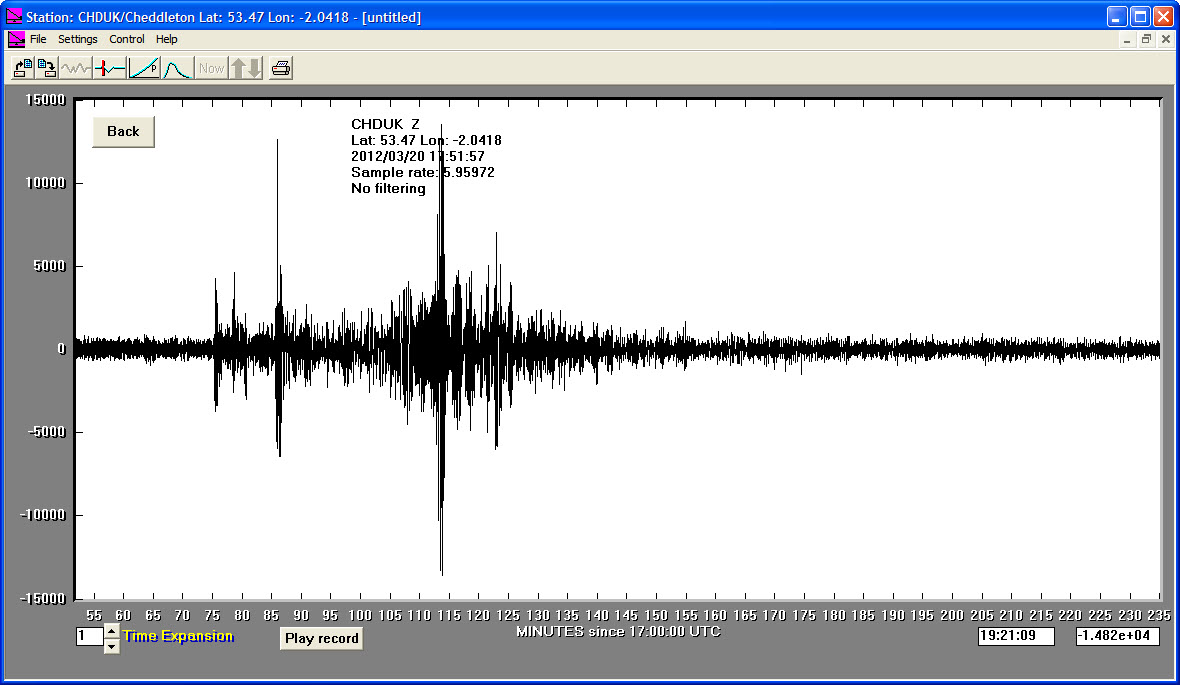The width and height of the screenshot is (1180, 685).
Task: Click the MINUTES since 17:00:00 UTC label
Action: click(x=618, y=632)
